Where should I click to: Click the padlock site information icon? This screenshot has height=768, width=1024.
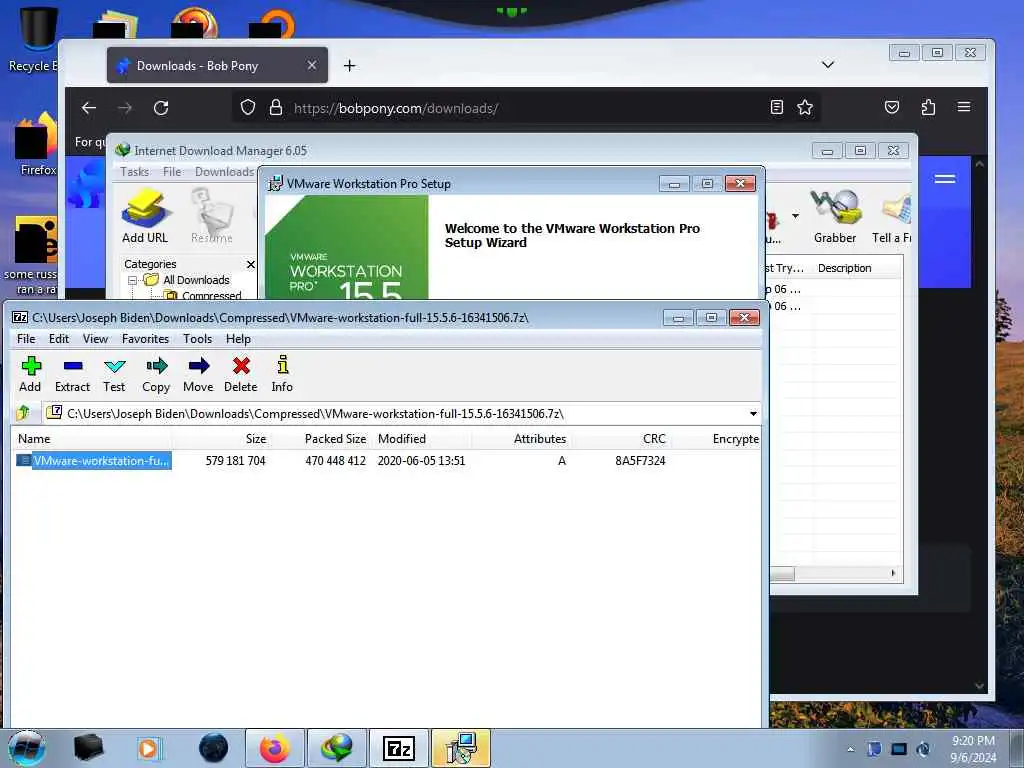pyautogui.click(x=276, y=107)
